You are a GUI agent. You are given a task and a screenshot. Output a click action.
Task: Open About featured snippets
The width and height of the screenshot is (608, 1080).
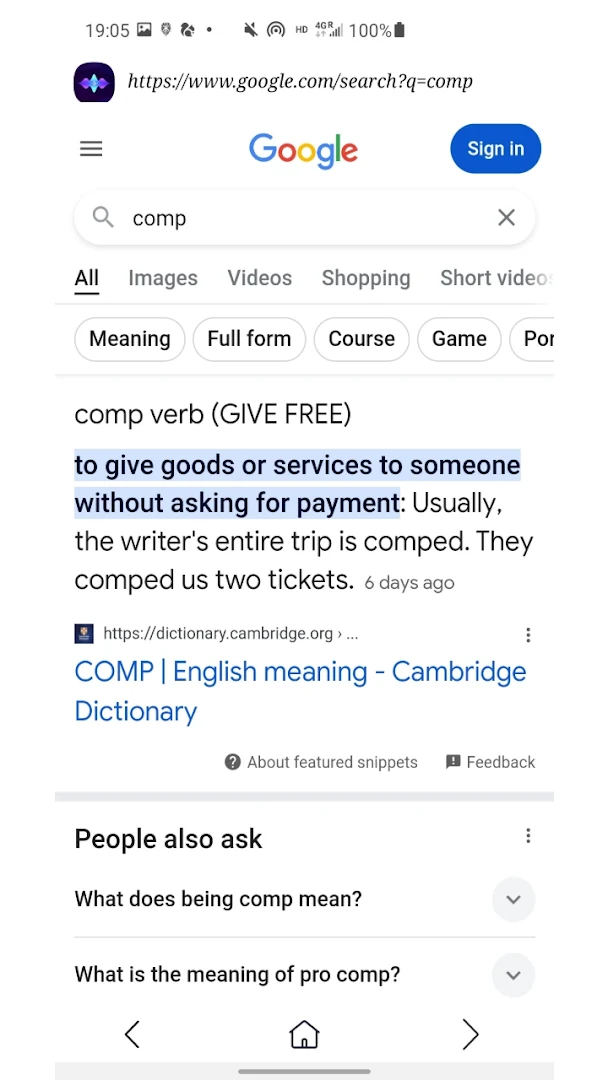click(x=321, y=762)
